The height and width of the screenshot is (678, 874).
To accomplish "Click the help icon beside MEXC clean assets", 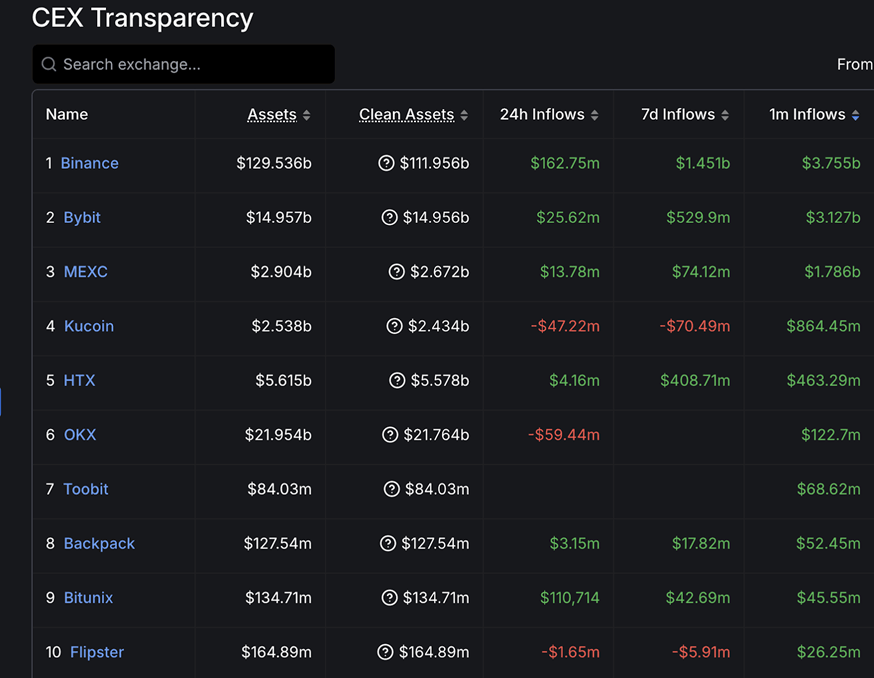I will (x=397, y=272).
